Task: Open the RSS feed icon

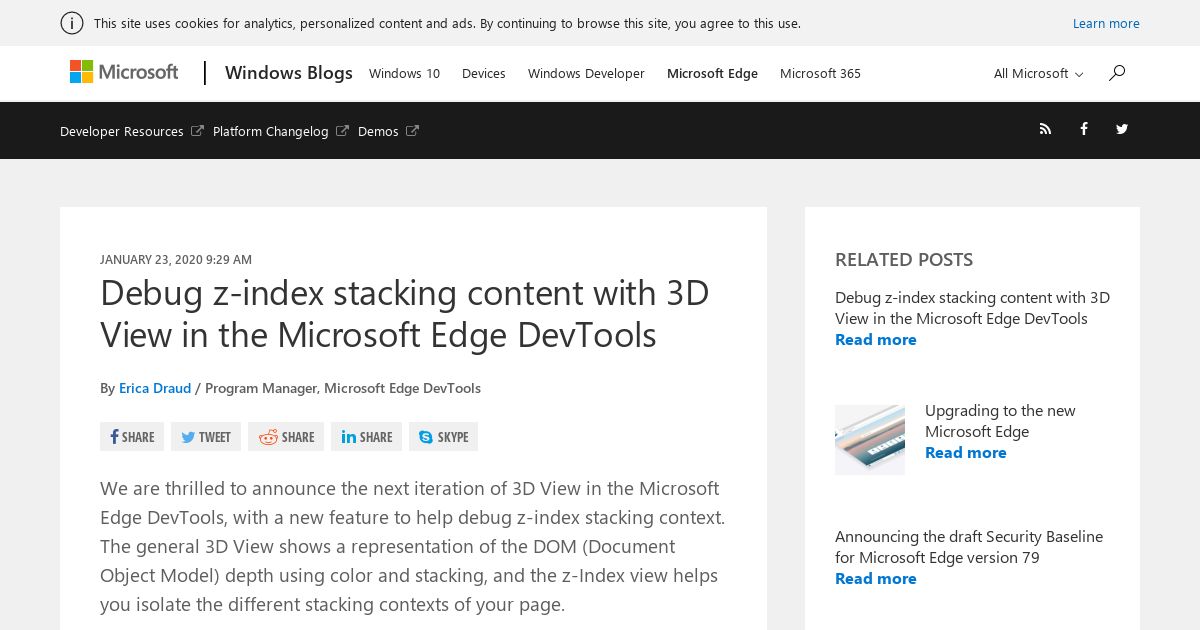Action: [x=1045, y=129]
